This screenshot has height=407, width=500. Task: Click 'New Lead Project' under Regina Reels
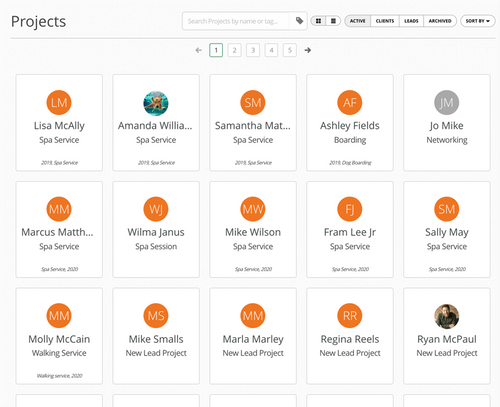coord(350,353)
